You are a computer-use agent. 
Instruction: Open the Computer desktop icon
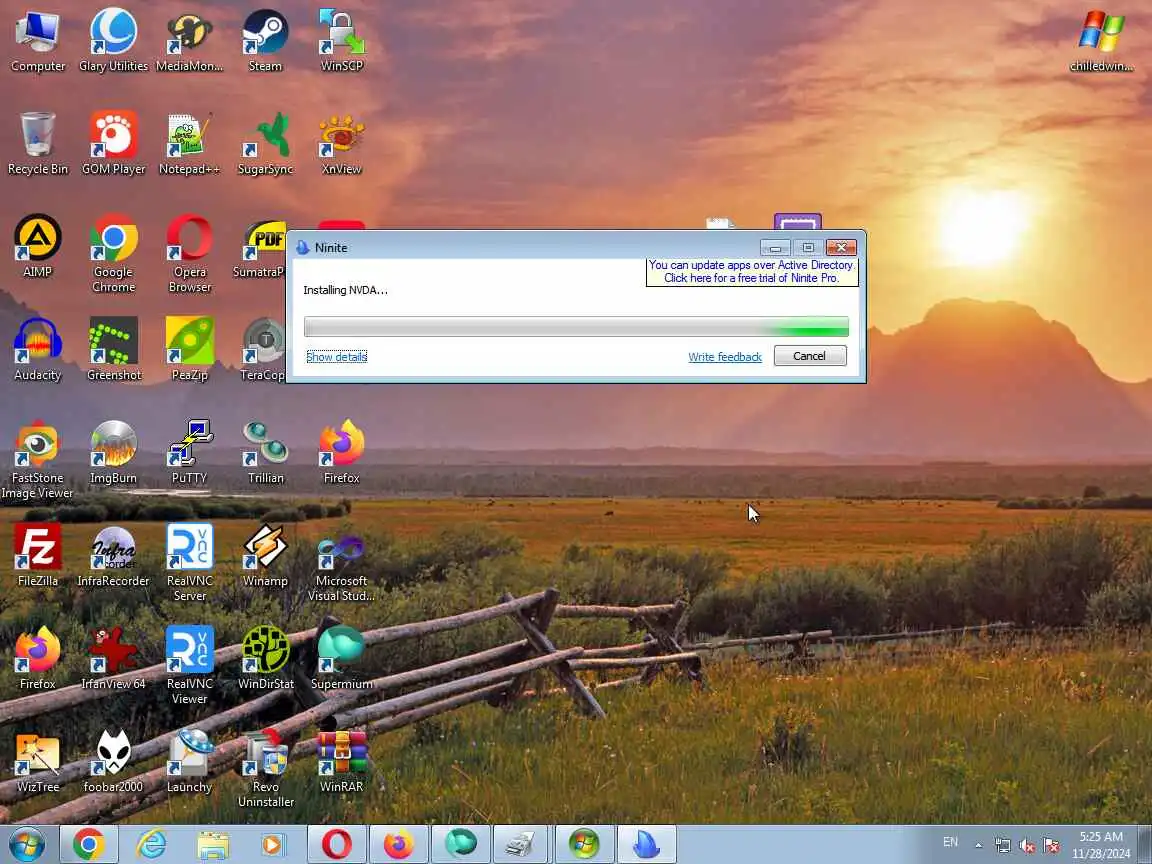click(x=37, y=40)
